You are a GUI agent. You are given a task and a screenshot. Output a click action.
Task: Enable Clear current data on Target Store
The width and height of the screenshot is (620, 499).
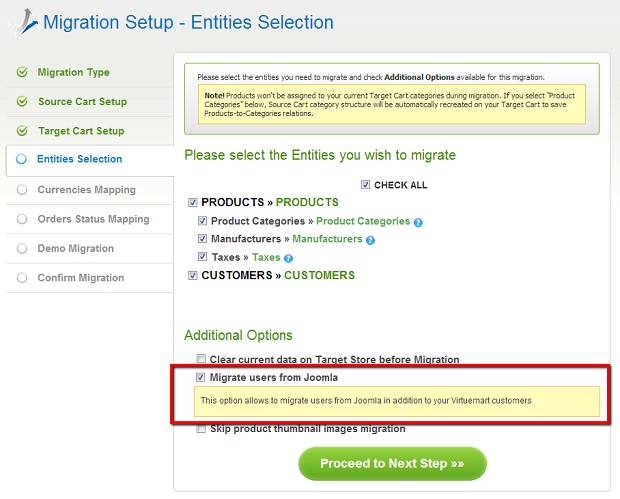click(x=201, y=360)
